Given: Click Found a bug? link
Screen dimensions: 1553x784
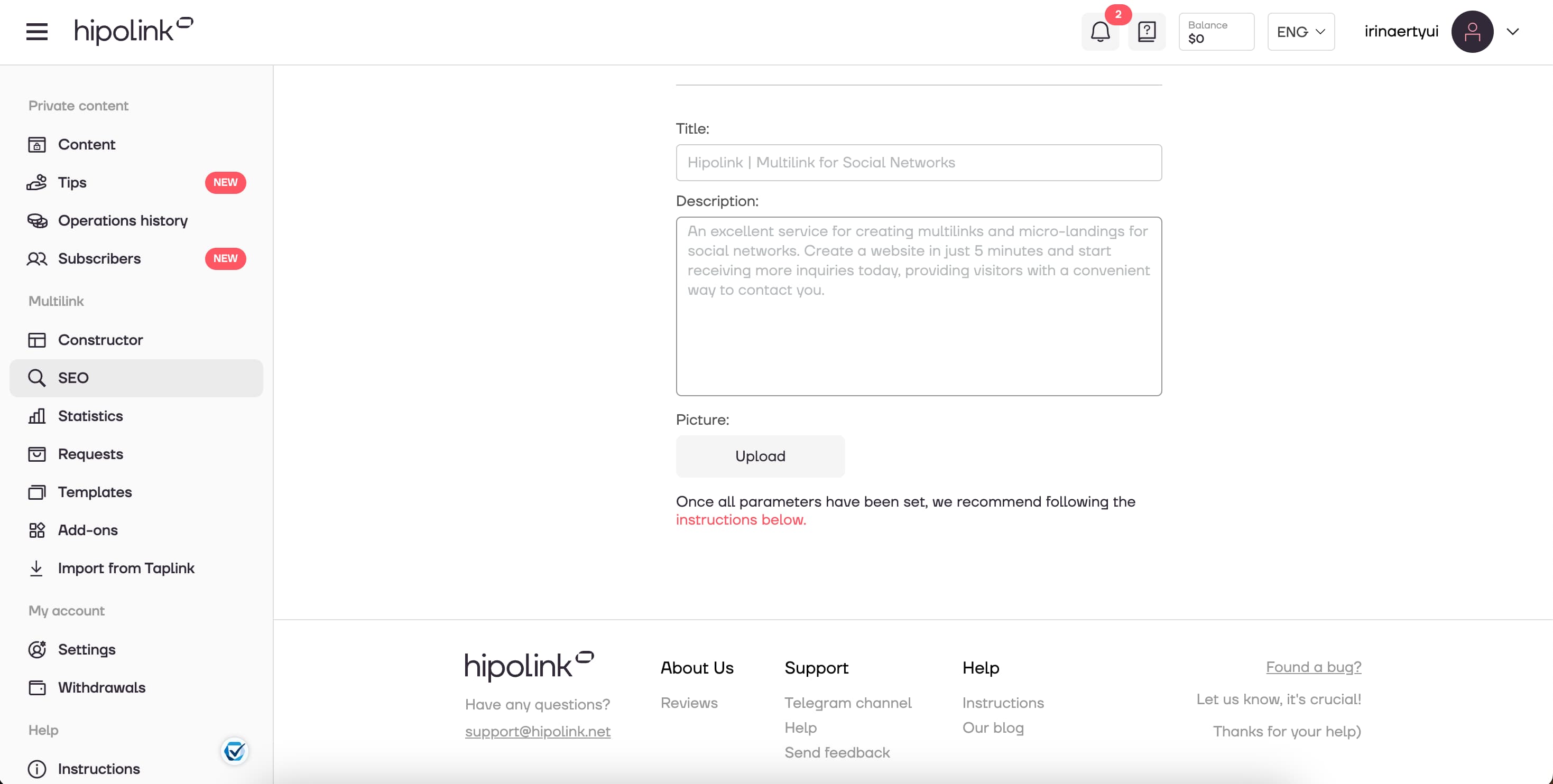Looking at the screenshot, I should pyautogui.click(x=1314, y=667).
